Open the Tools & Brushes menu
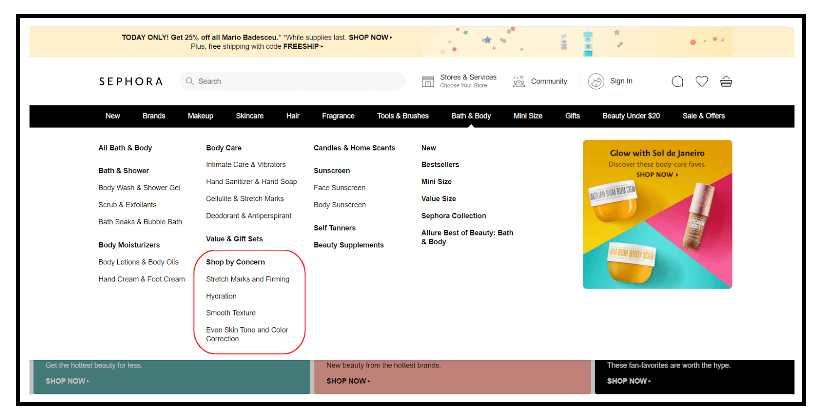 coord(403,116)
